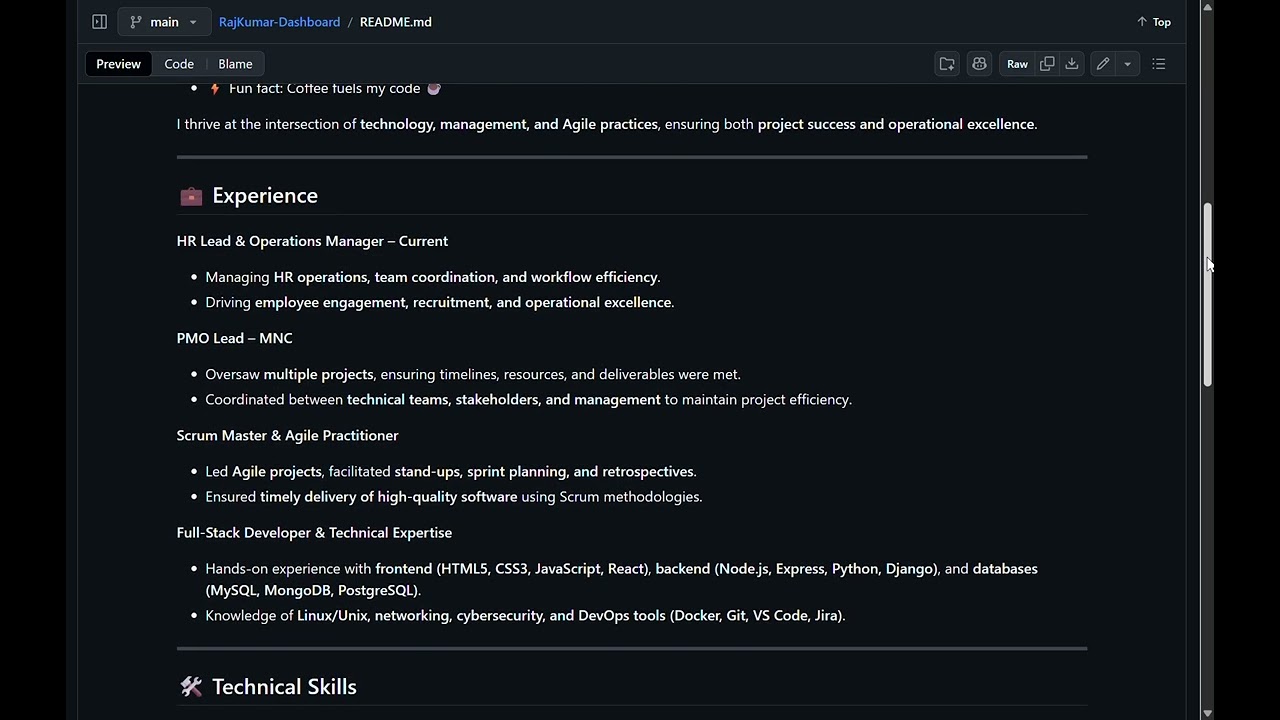
Task: Ask Copilot about this file
Action: (x=980, y=64)
